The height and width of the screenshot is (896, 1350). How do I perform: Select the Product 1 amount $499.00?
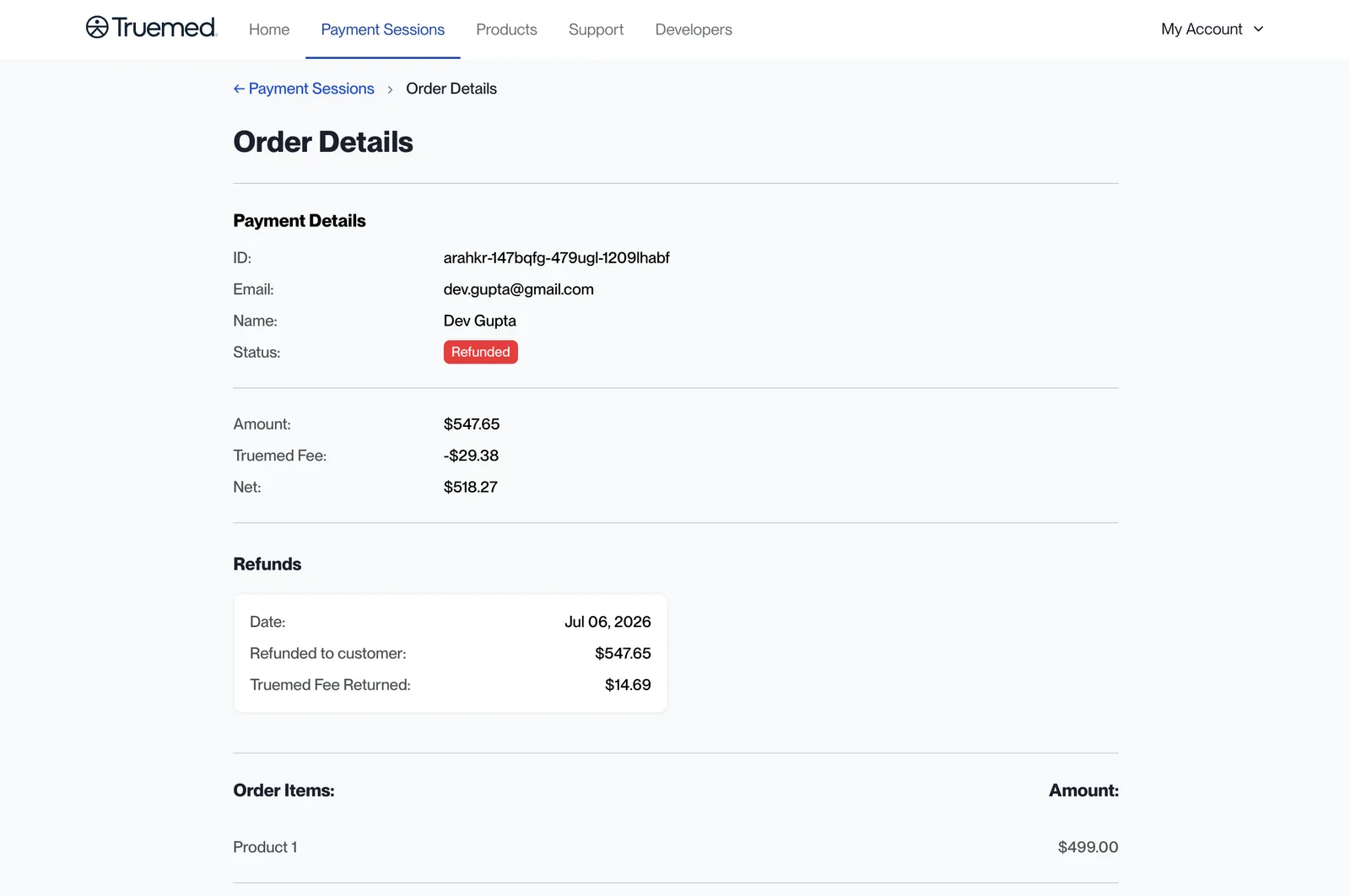pyautogui.click(x=1088, y=847)
